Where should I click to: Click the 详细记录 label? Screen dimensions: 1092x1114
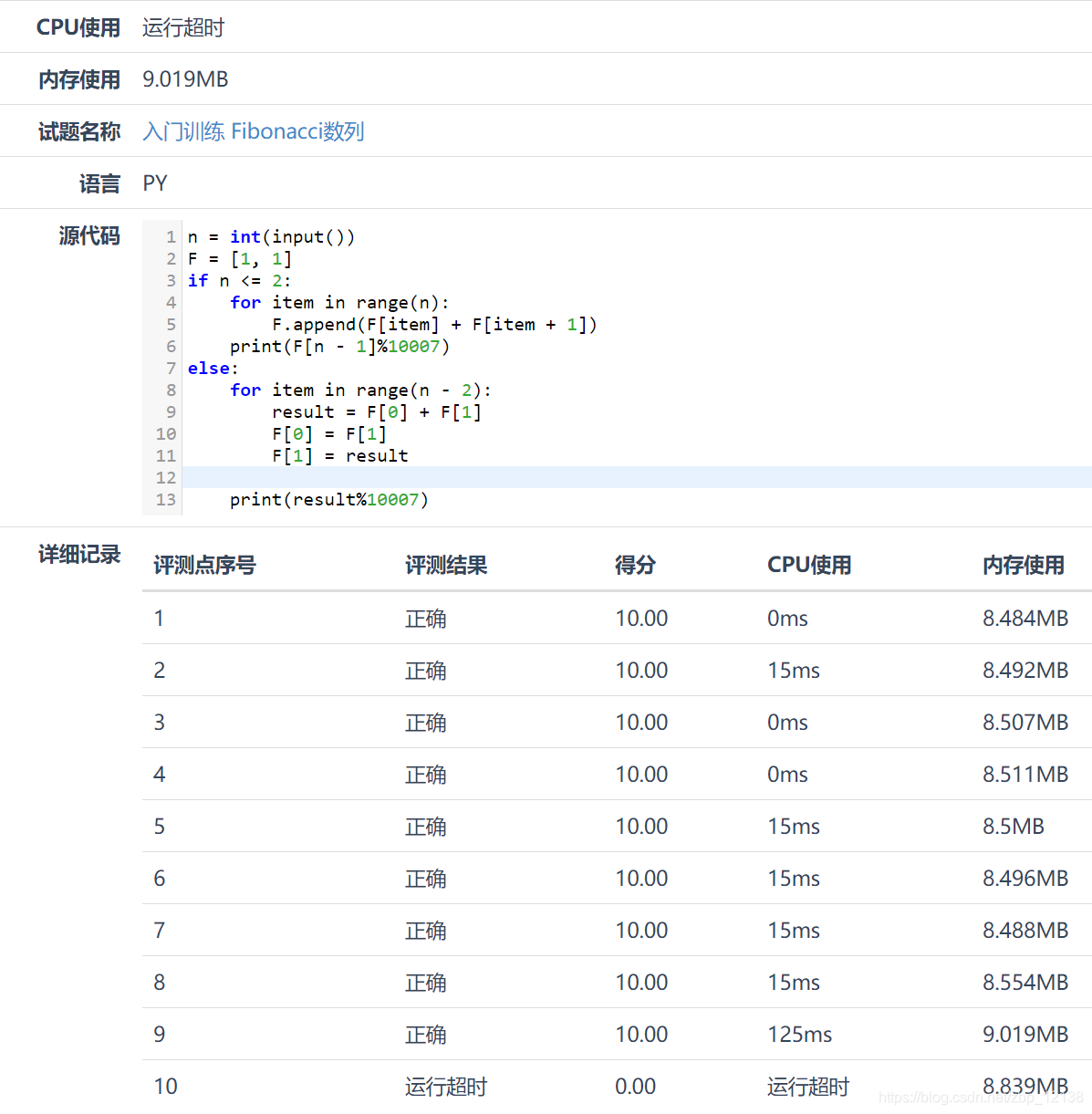pos(79,554)
